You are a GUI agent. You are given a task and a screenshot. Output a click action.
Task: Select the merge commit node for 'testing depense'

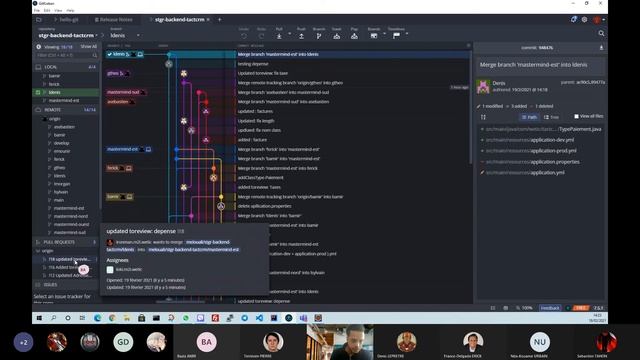pyautogui.click(x=169, y=64)
